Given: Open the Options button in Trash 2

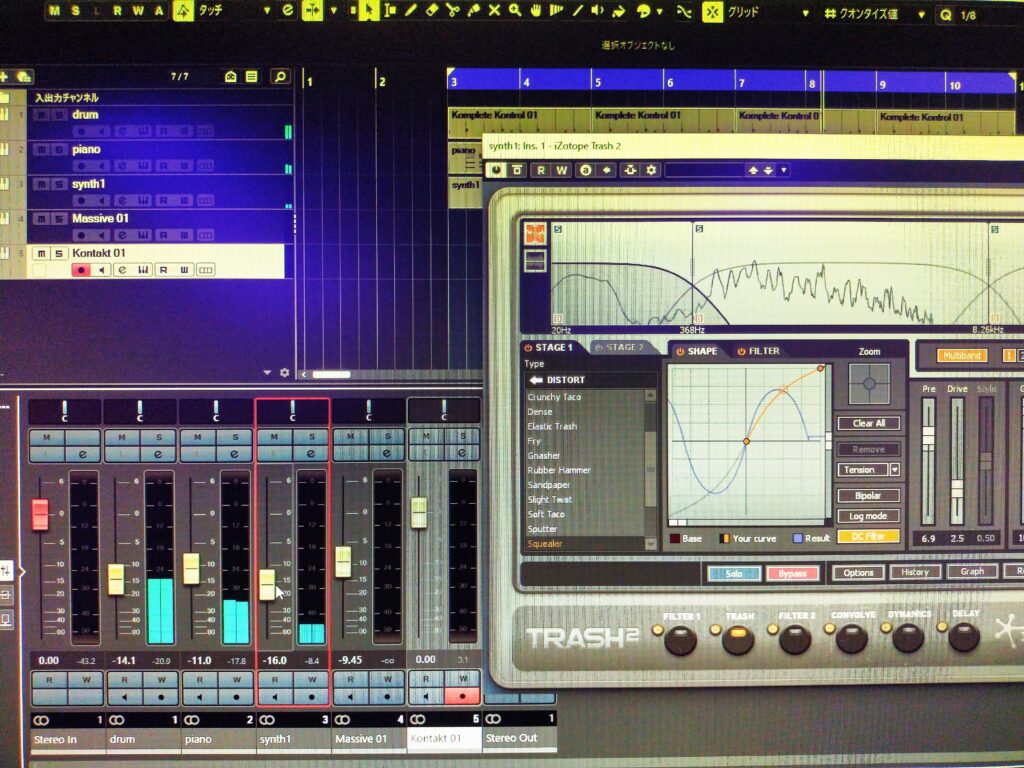Looking at the screenshot, I should (x=858, y=573).
